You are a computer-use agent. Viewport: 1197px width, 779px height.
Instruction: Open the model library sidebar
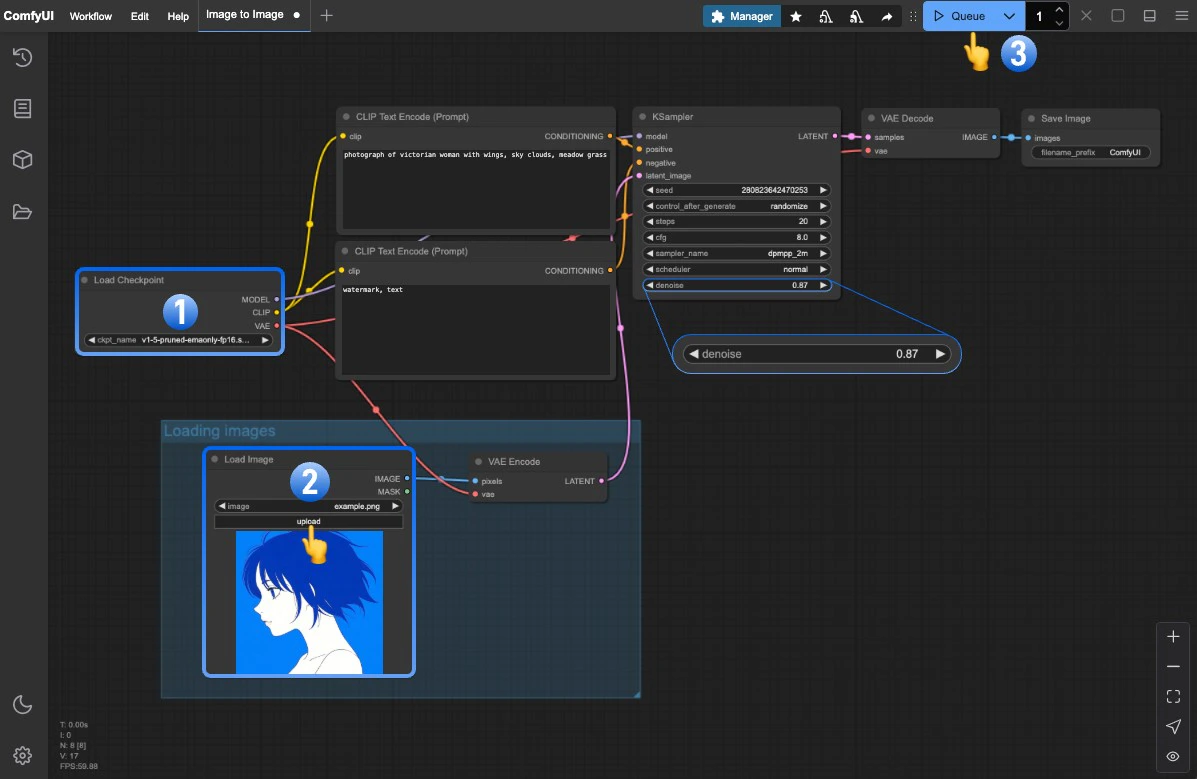coord(22,158)
